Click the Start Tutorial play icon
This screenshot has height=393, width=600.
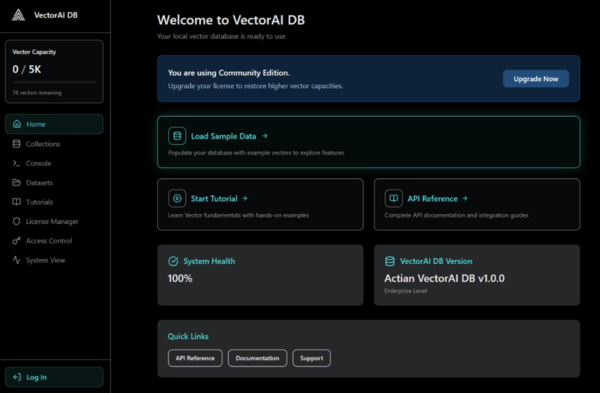tap(177, 198)
